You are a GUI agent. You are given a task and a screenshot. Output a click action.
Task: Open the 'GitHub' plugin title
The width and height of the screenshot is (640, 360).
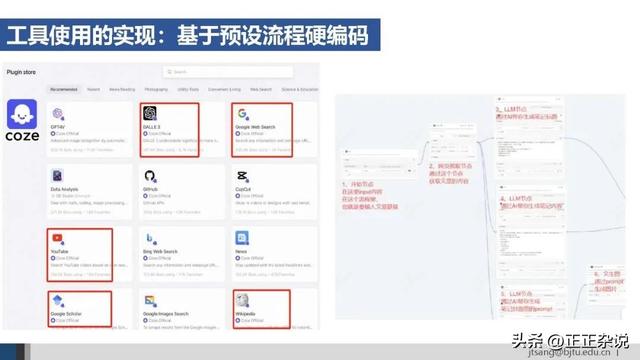coord(151,189)
